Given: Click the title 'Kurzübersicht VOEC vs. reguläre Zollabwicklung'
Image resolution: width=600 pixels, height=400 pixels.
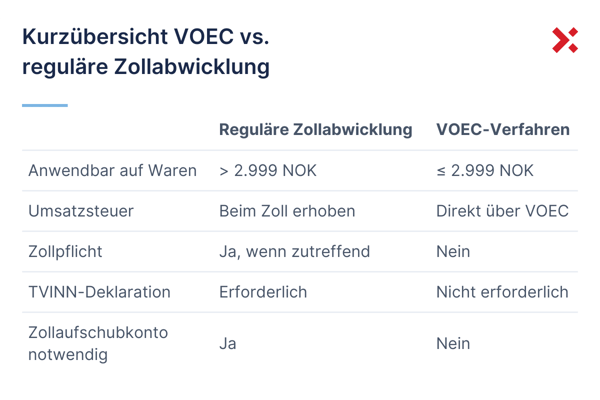Looking at the screenshot, I should coord(145,53).
